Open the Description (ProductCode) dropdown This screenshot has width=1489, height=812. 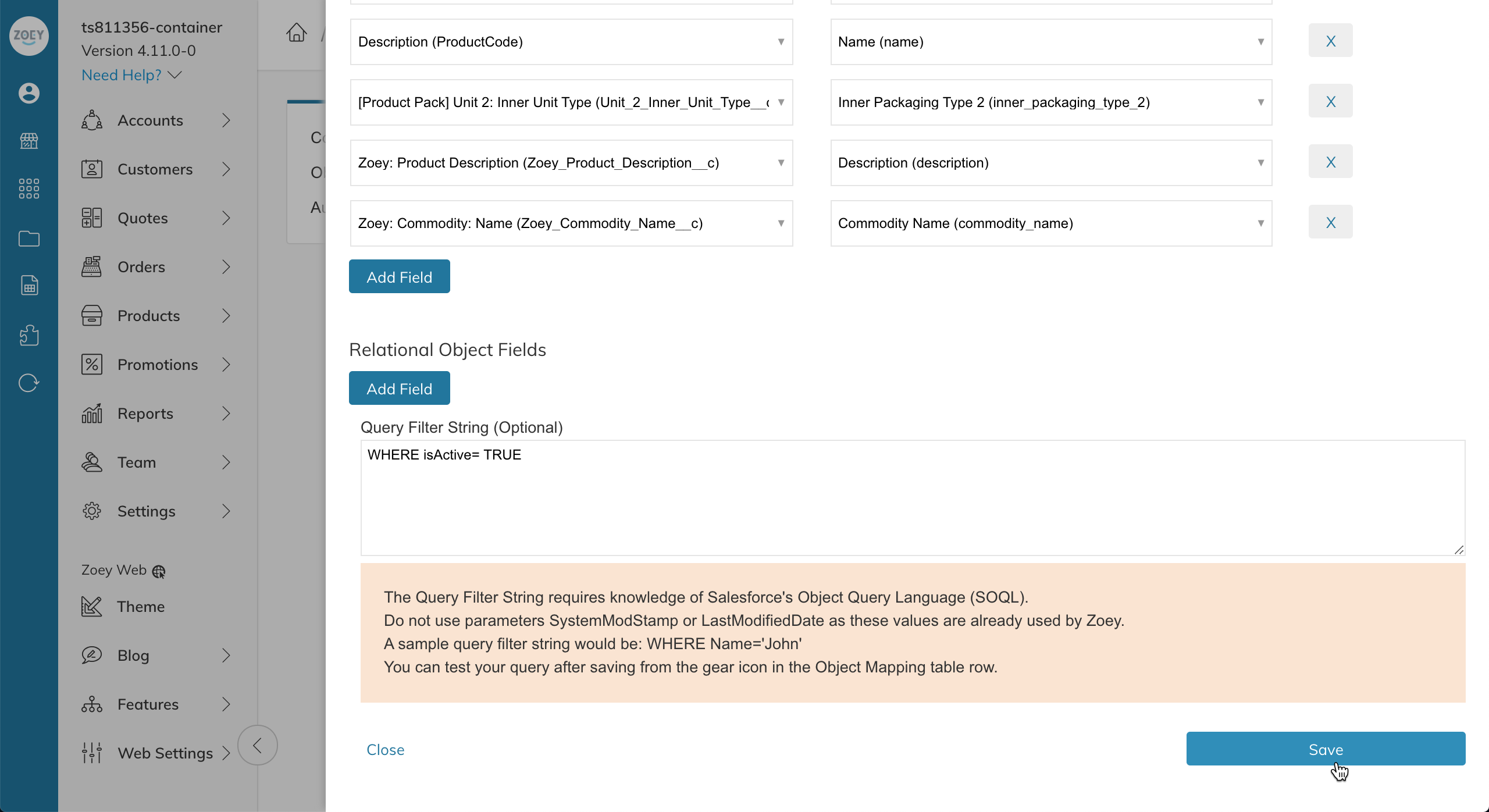pyautogui.click(x=571, y=42)
